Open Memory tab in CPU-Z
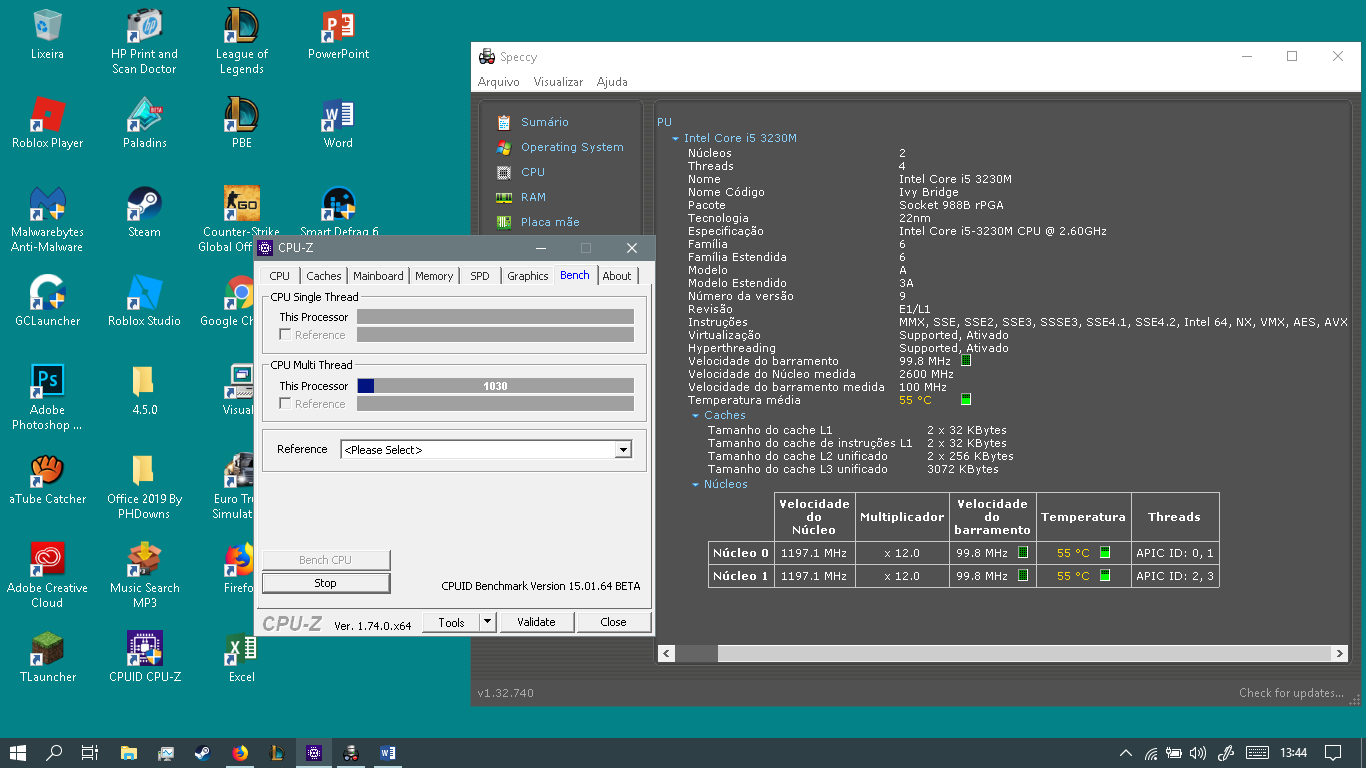This screenshot has height=768, width=1366. click(x=434, y=276)
